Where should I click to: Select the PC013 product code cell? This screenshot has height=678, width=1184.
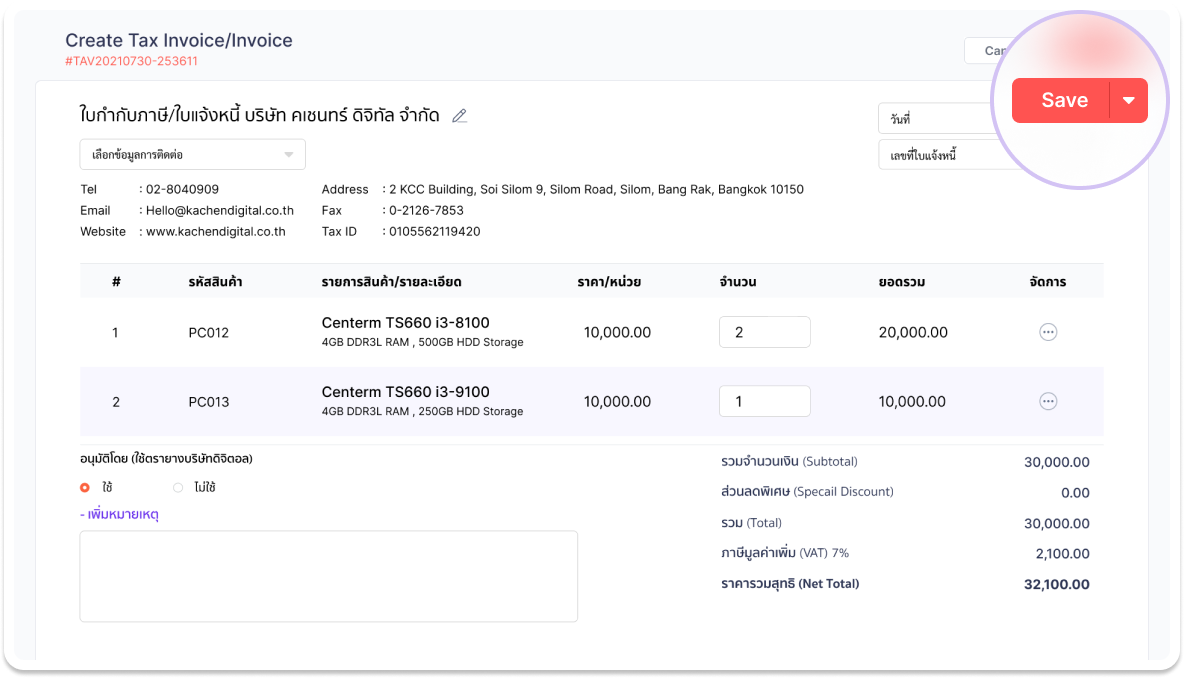208,402
